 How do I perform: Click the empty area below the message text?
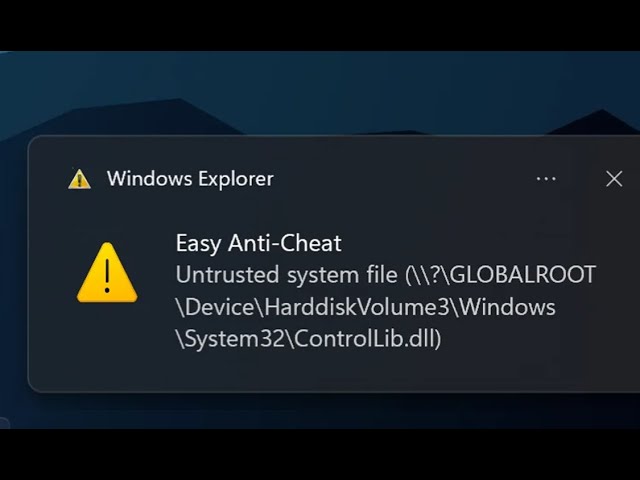coord(327,371)
